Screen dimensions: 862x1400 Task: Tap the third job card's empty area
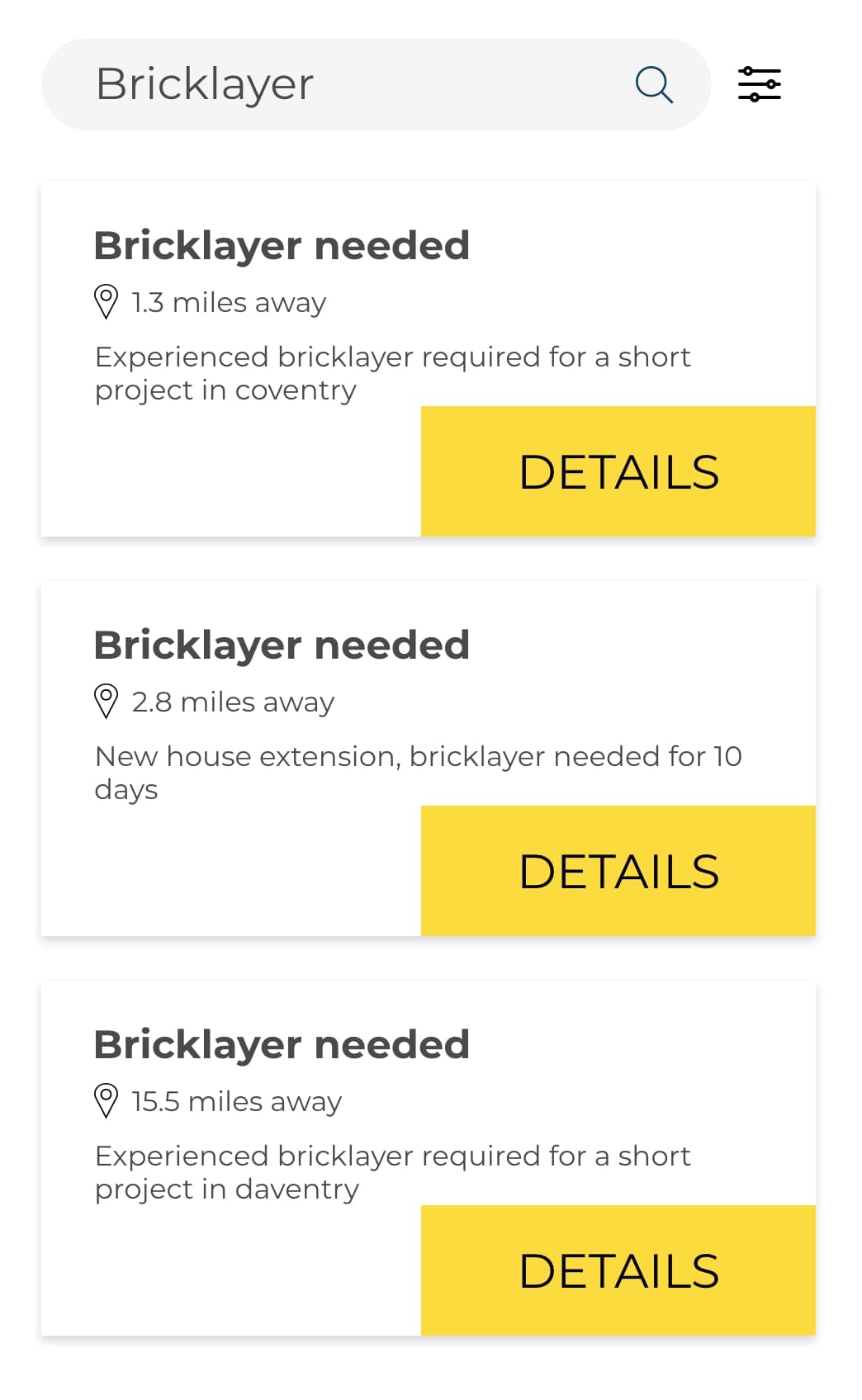231,1270
